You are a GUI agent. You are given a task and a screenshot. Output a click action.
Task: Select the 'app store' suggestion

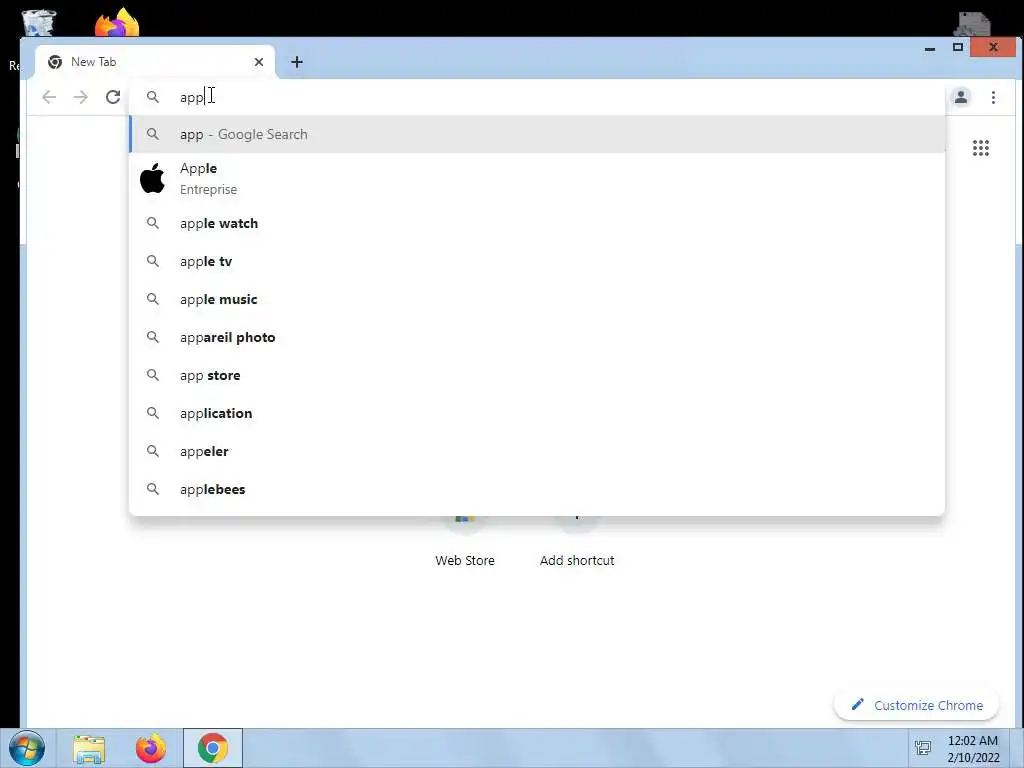[537, 376]
